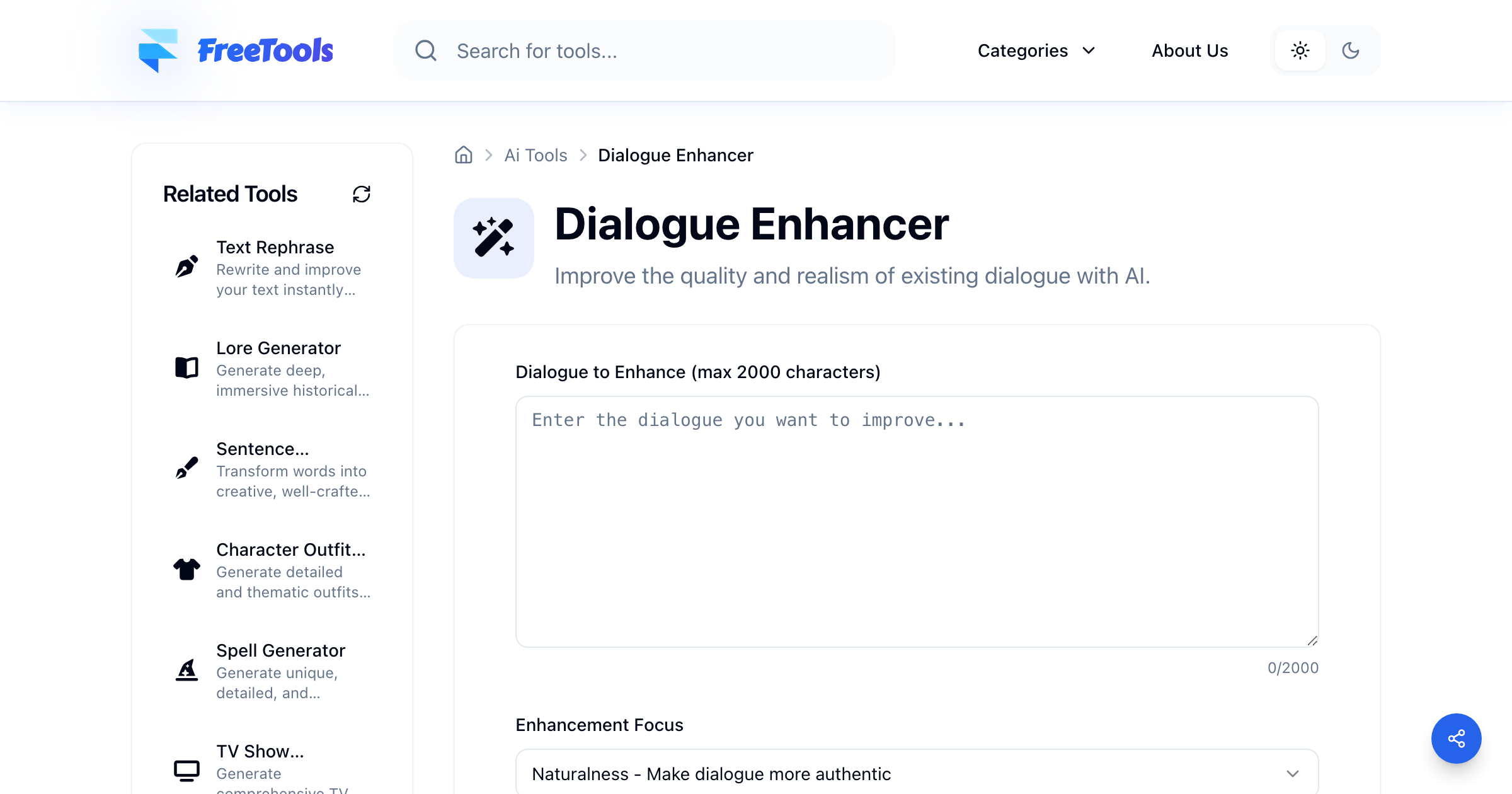Screen dimensions: 1512x794
Task: Open the About Us page
Action: coord(1190,50)
